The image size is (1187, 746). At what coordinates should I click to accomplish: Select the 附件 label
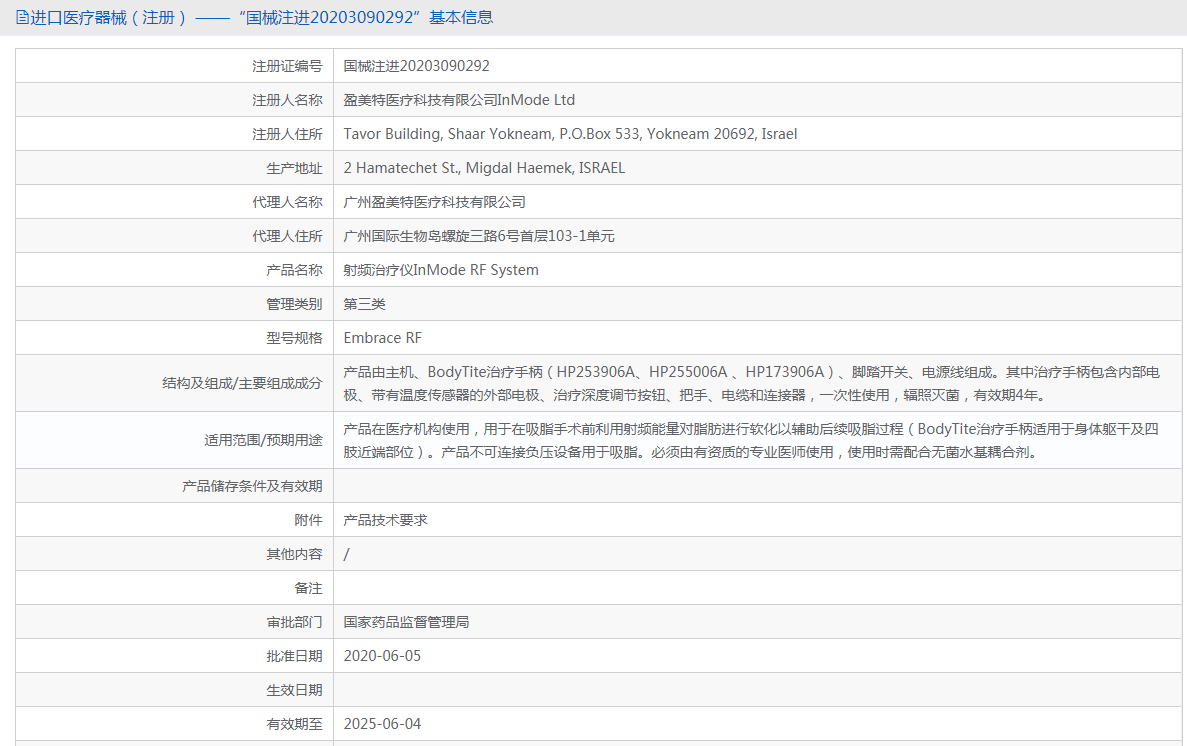click(308, 520)
